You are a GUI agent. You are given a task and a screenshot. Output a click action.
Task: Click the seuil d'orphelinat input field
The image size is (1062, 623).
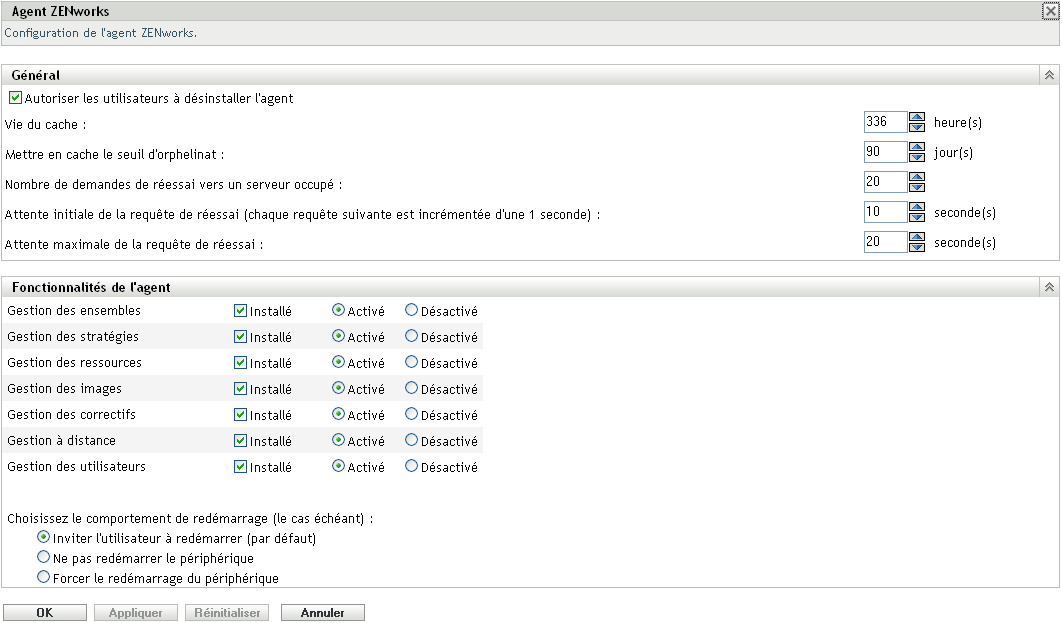point(885,152)
